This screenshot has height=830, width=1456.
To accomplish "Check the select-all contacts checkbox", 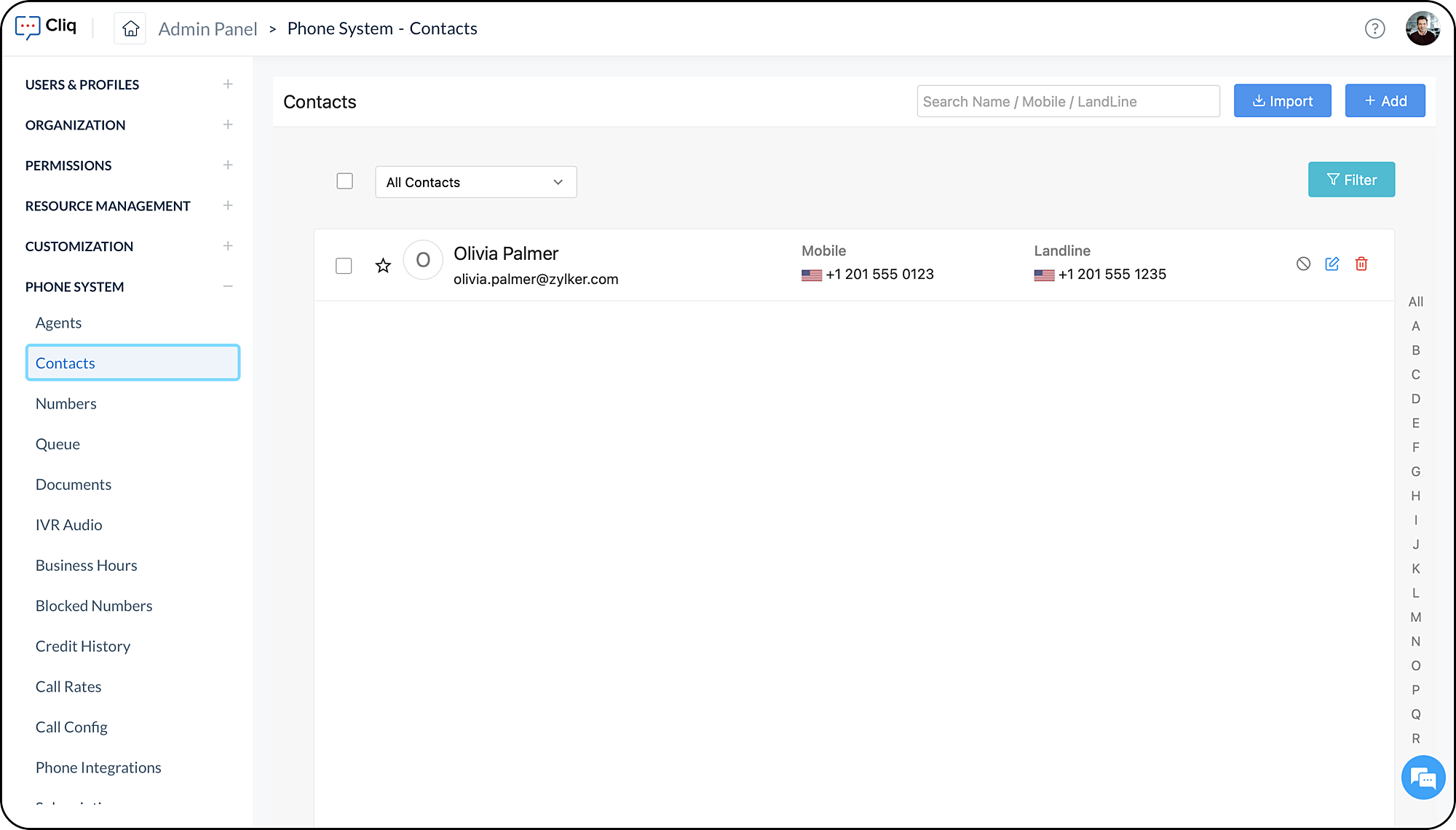I will (344, 181).
